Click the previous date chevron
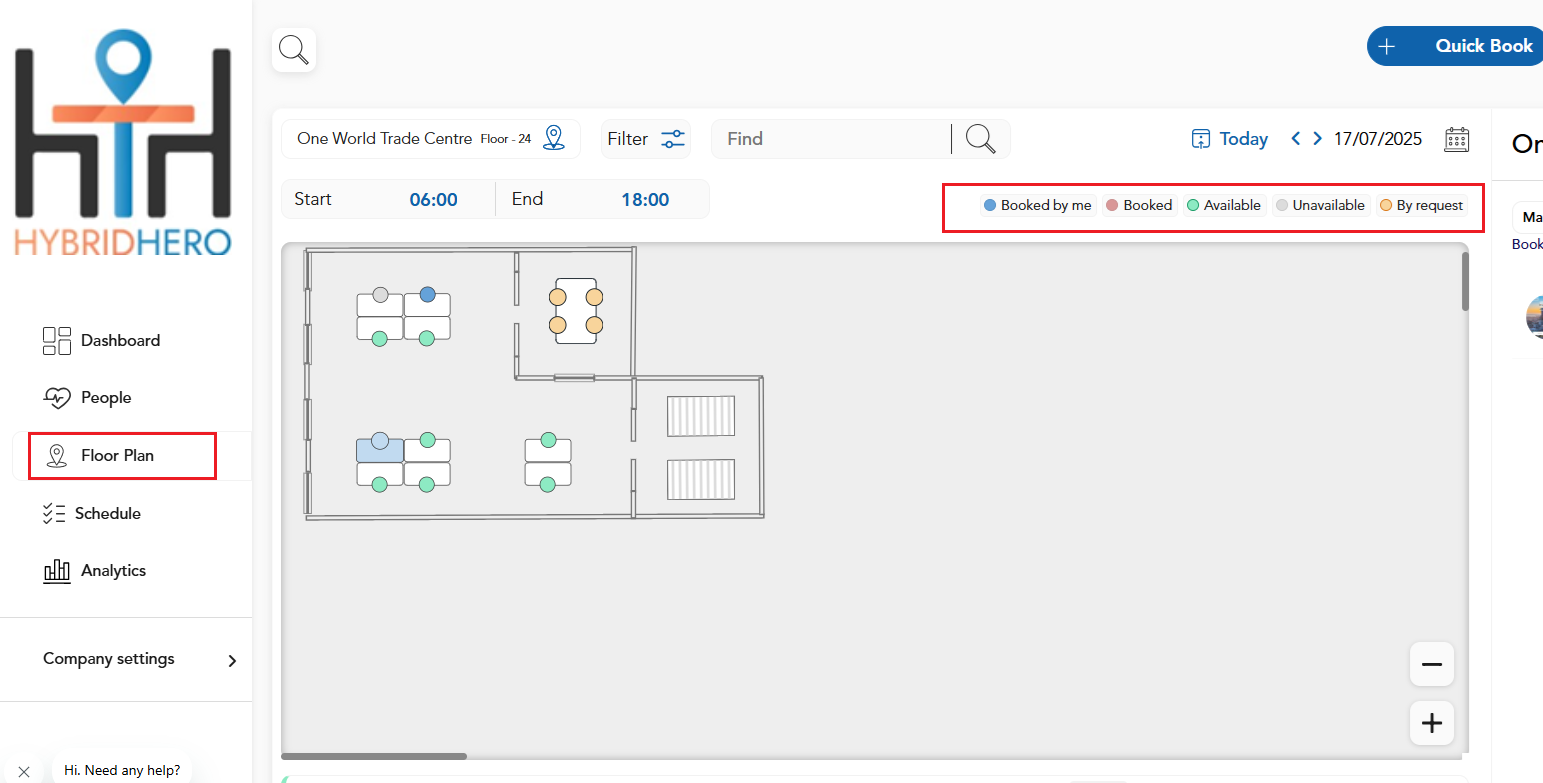This screenshot has width=1543, height=783. 1295,139
